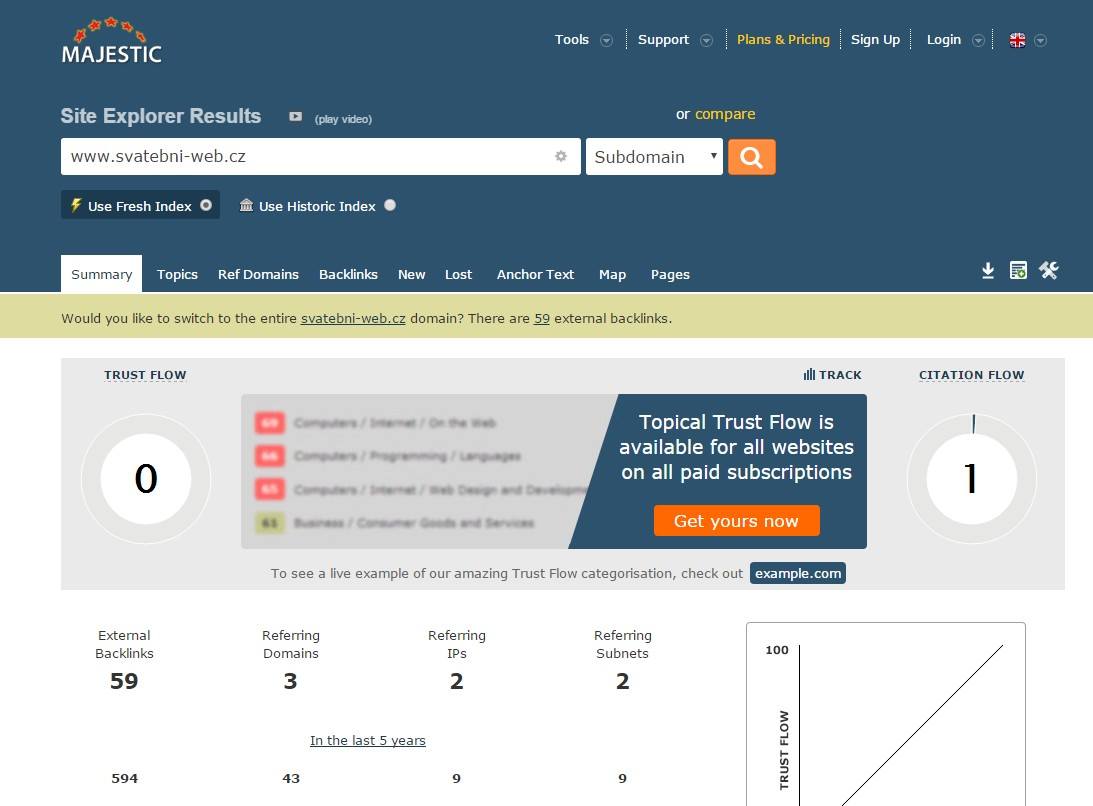Click the Site Explorer Results heading
Screen dimensions: 1093x806
tap(160, 116)
